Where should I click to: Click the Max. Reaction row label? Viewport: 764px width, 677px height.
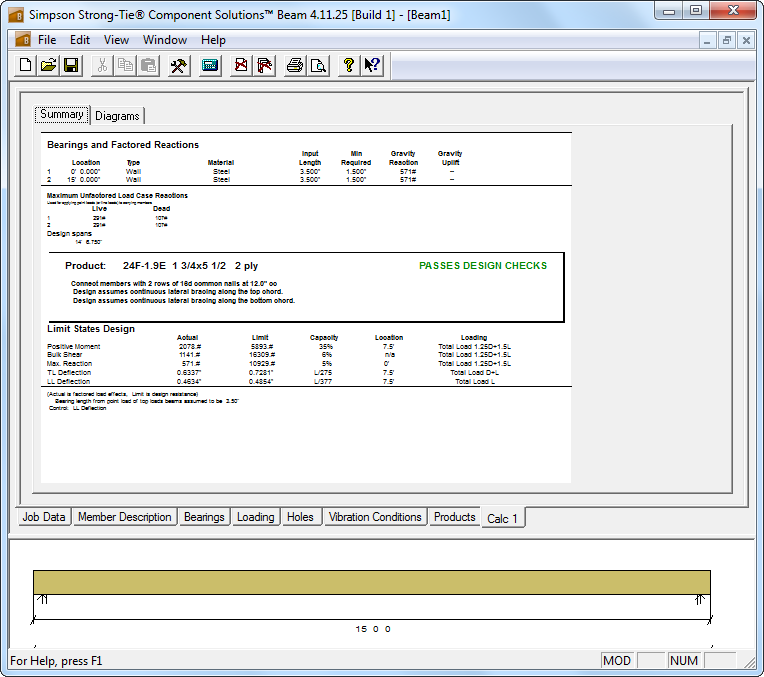69,364
